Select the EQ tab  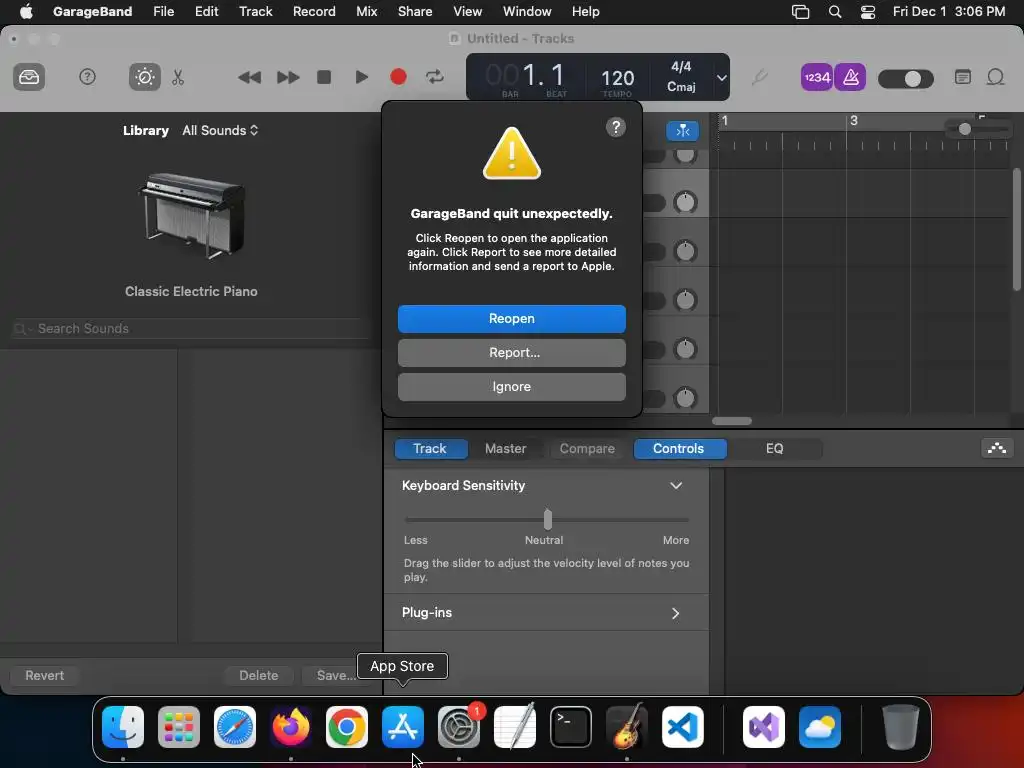(775, 449)
